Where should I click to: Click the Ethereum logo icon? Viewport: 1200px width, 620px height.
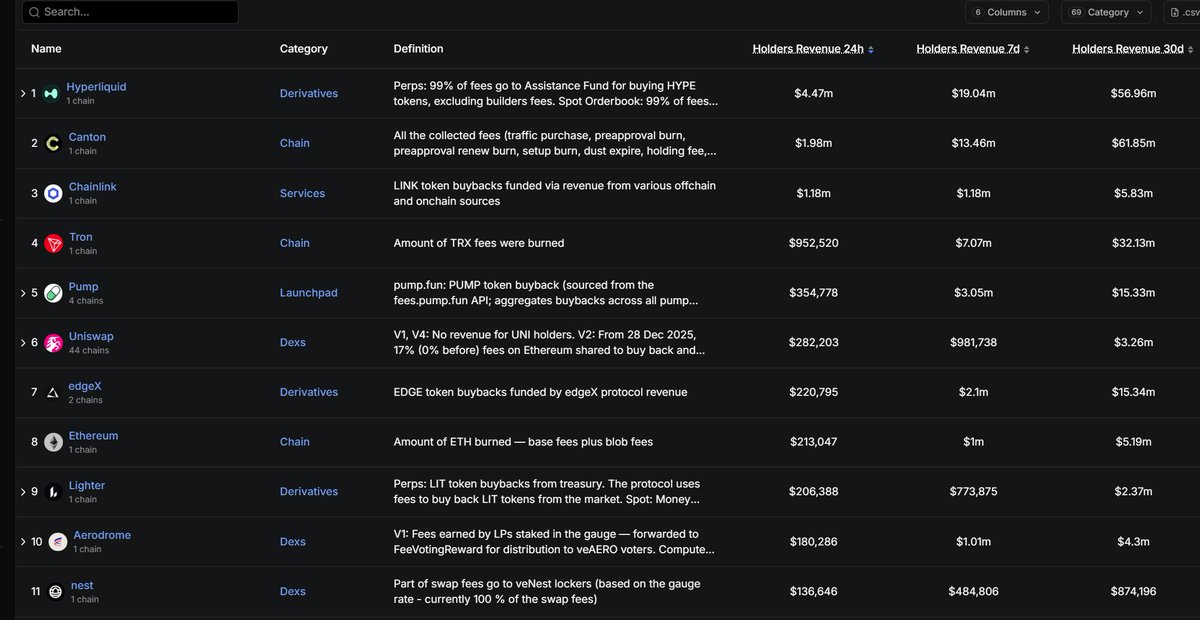[53, 442]
